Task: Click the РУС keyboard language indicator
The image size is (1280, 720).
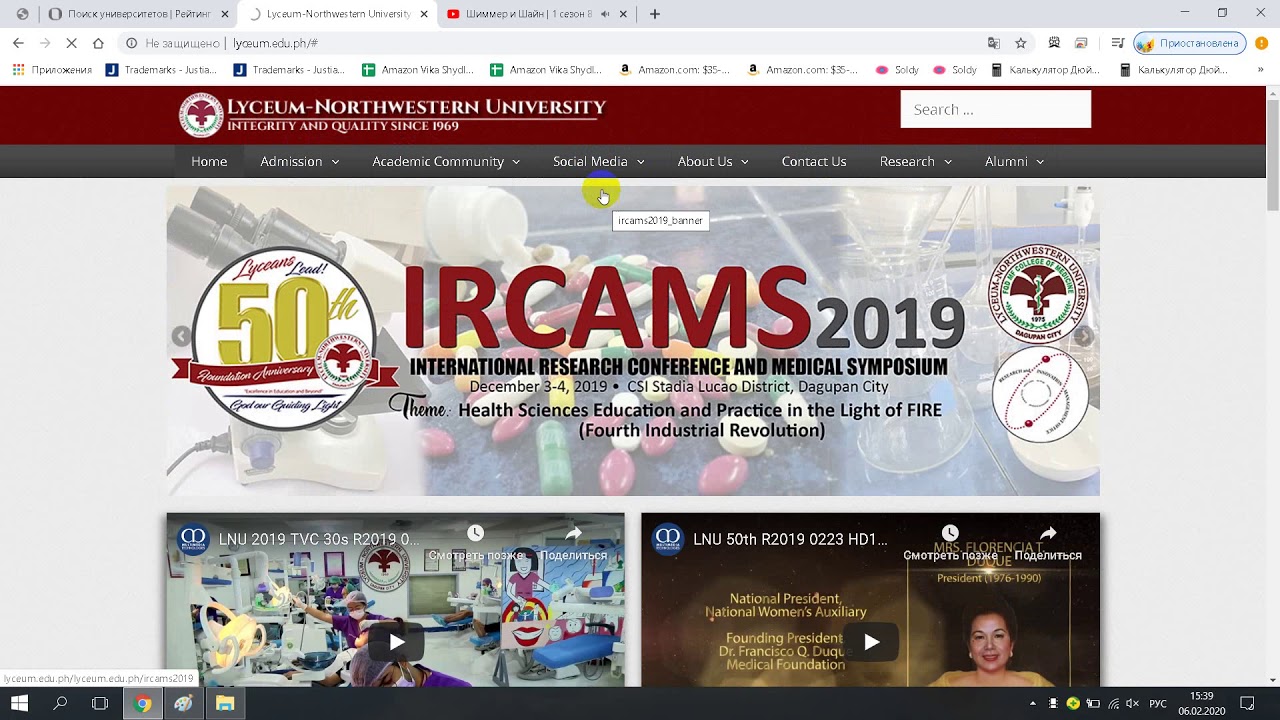Action: point(1157,704)
